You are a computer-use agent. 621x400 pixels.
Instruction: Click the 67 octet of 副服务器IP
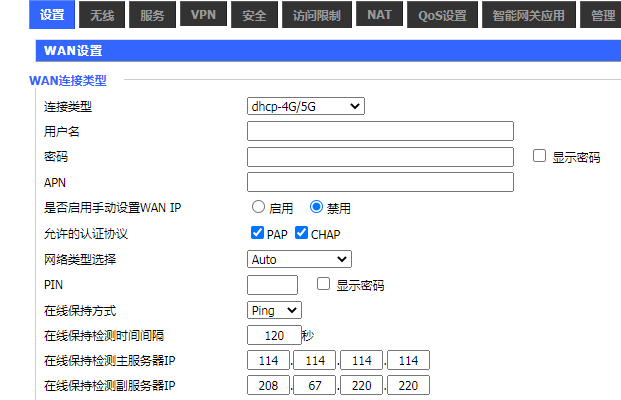point(315,385)
